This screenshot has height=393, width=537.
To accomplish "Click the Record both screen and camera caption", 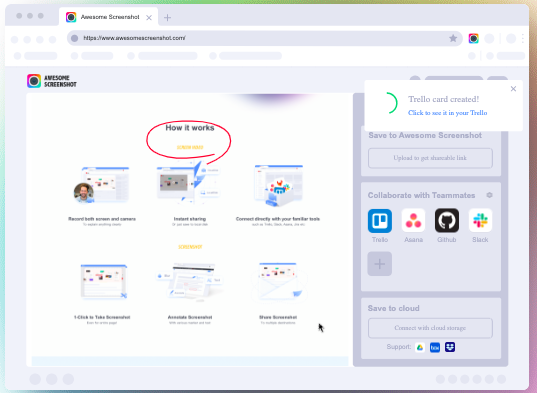I will [102, 219].
